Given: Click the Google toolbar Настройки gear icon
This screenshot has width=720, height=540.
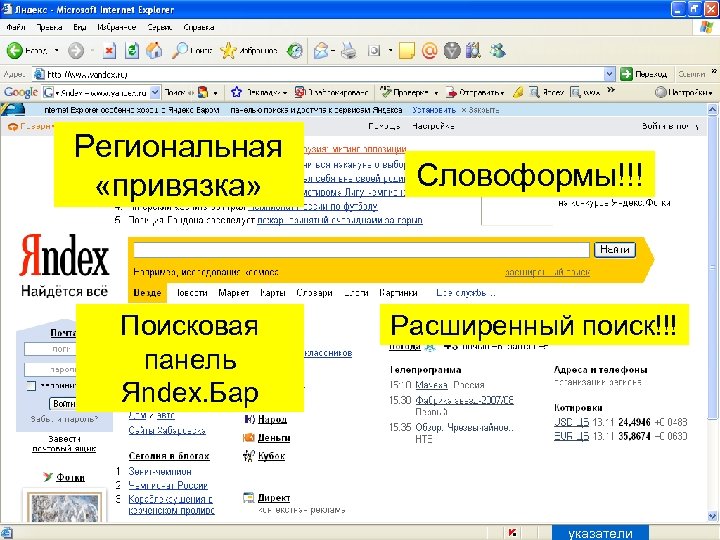Looking at the screenshot, I should point(660,92).
